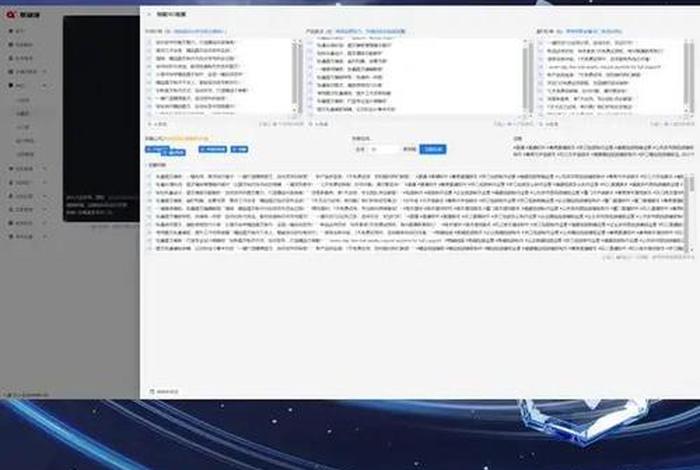Collapse the expanded fifth sidebar menu group
The width and height of the screenshot is (700, 470).
point(45,85)
